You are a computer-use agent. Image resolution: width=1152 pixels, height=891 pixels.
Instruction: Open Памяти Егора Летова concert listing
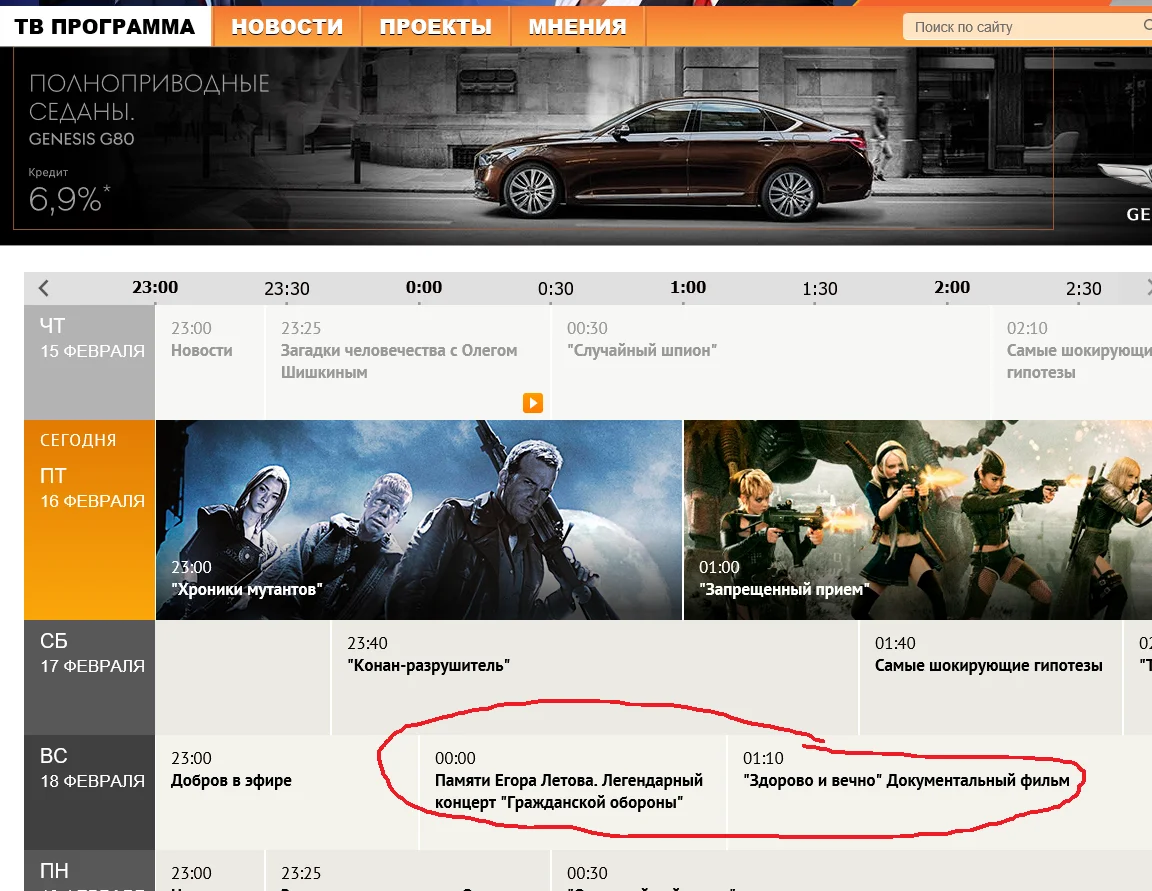tap(573, 793)
